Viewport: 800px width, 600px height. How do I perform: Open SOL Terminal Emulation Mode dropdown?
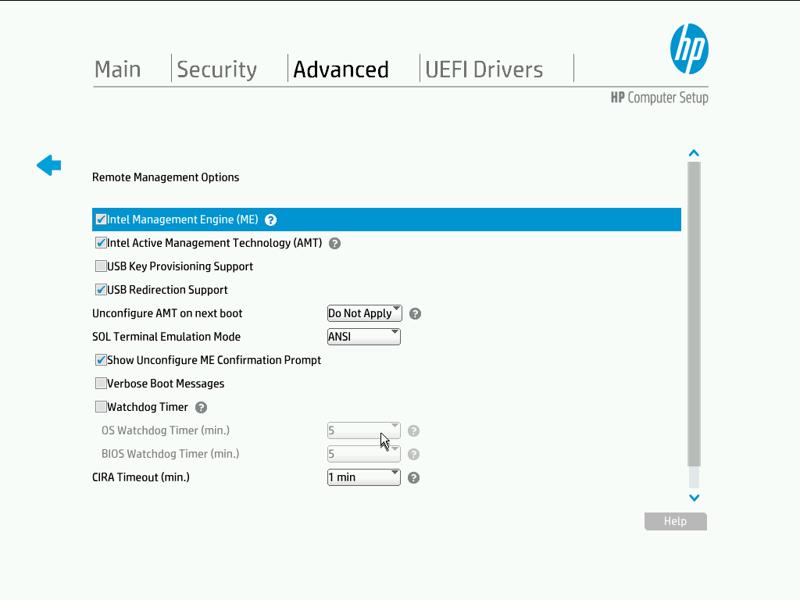point(364,337)
